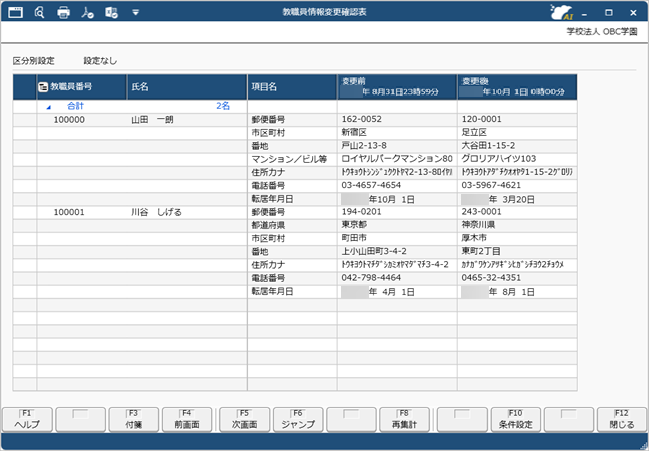Click the F5 次画面 button
Screen dimensions: 649x451
tap(245, 420)
